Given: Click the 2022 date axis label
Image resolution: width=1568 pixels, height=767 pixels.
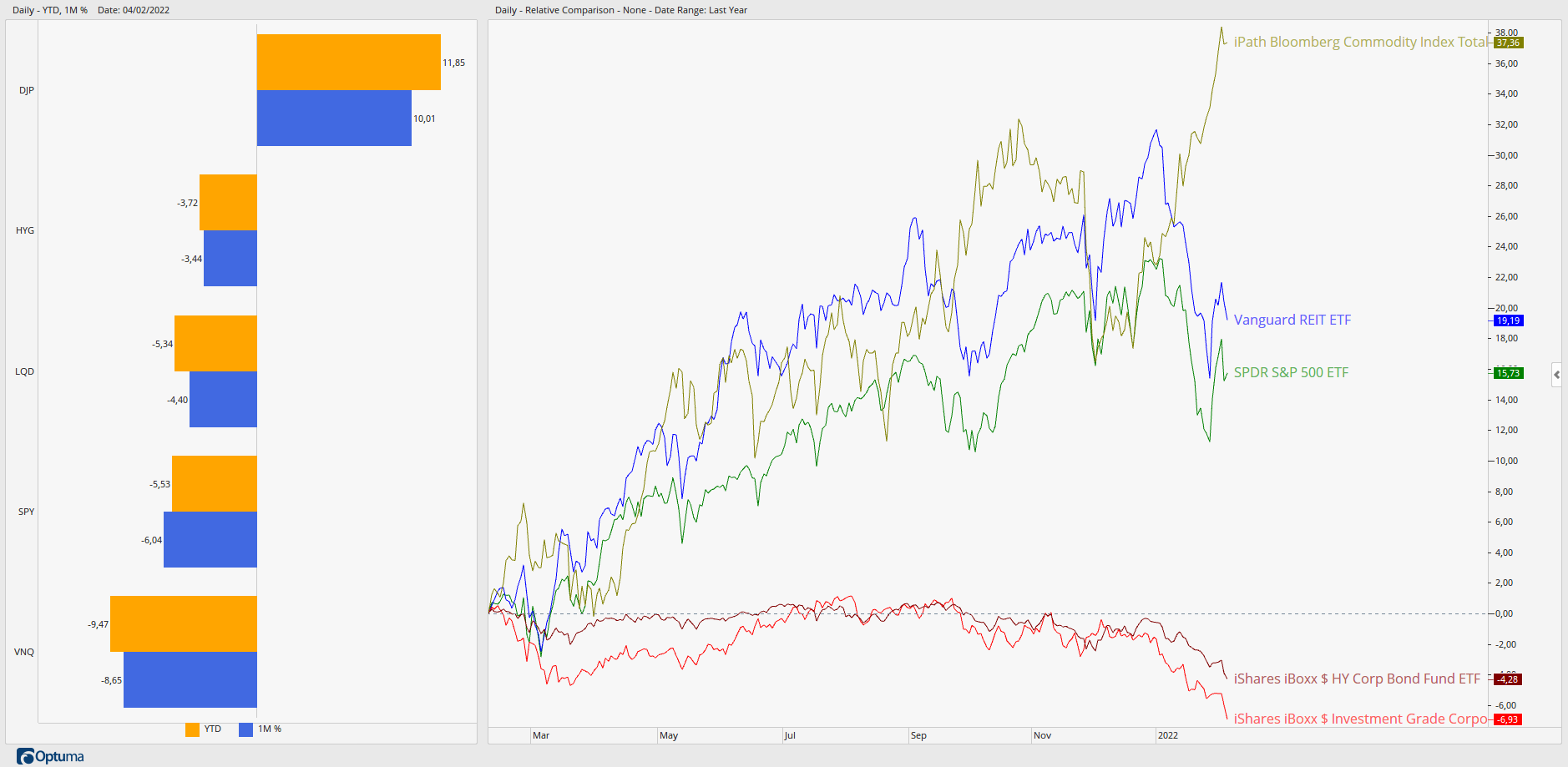Looking at the screenshot, I should [1168, 735].
